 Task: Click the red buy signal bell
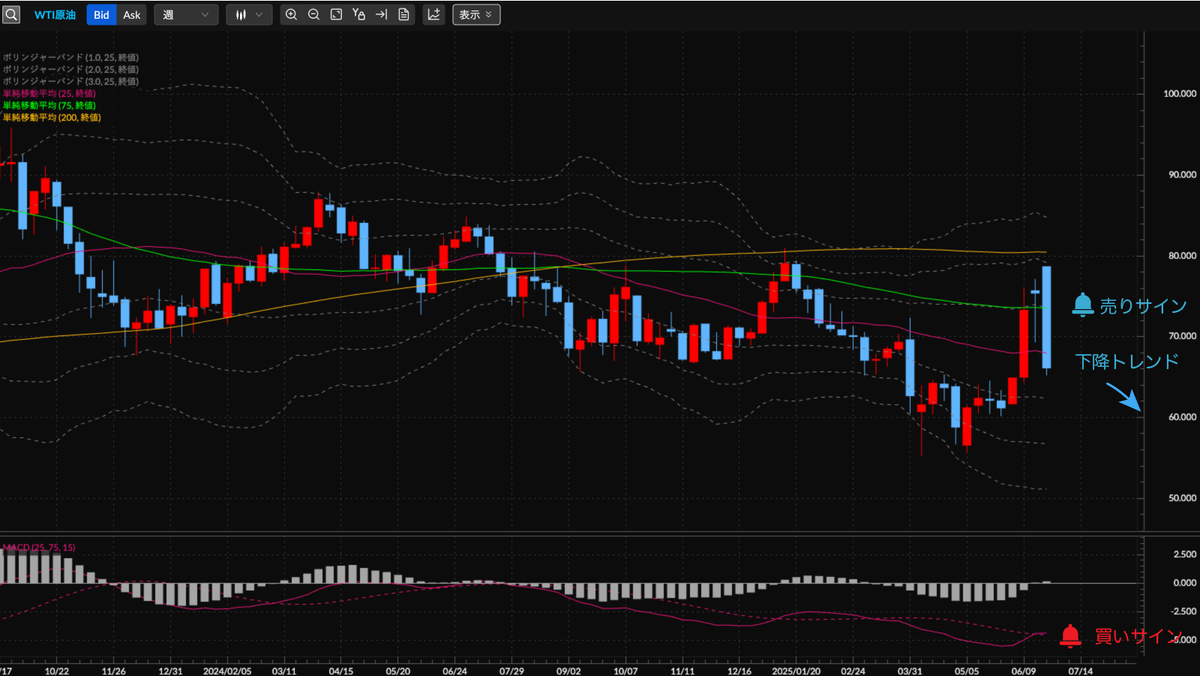pyautogui.click(x=1071, y=634)
